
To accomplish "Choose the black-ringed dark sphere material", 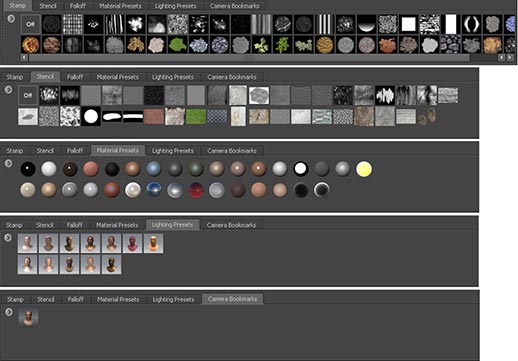I will pos(321,190).
